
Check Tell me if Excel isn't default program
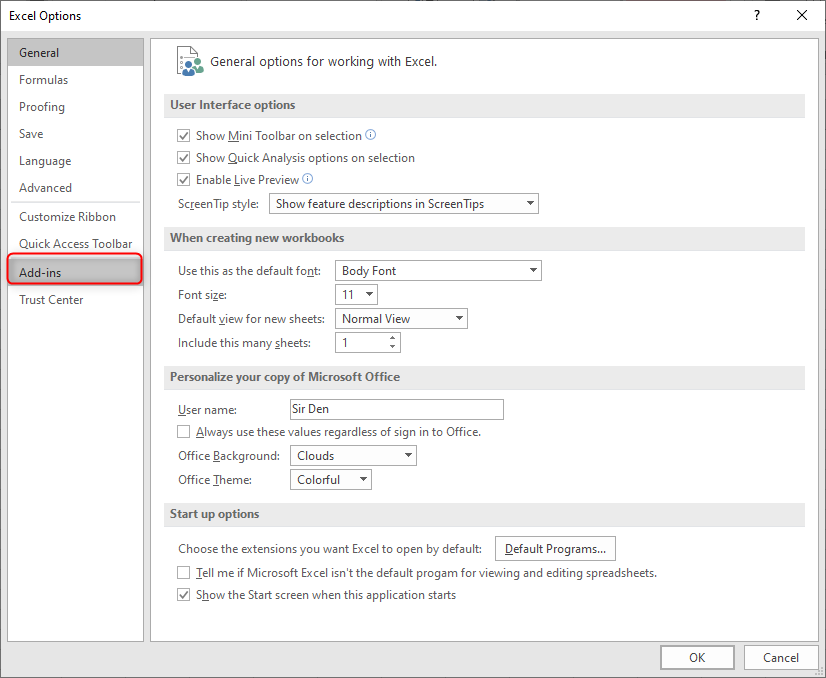[x=183, y=573]
